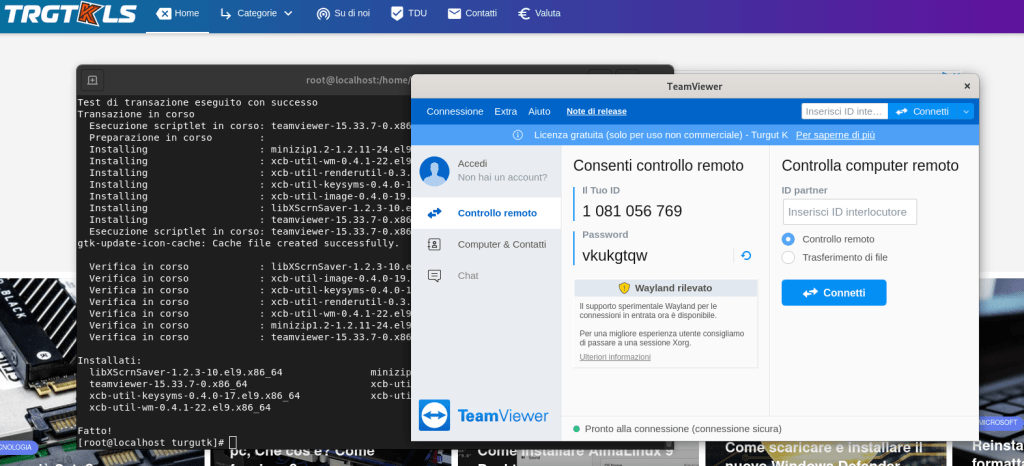This screenshot has width=1024, height=466.
Task: Open the Extra menu
Action: (505, 111)
